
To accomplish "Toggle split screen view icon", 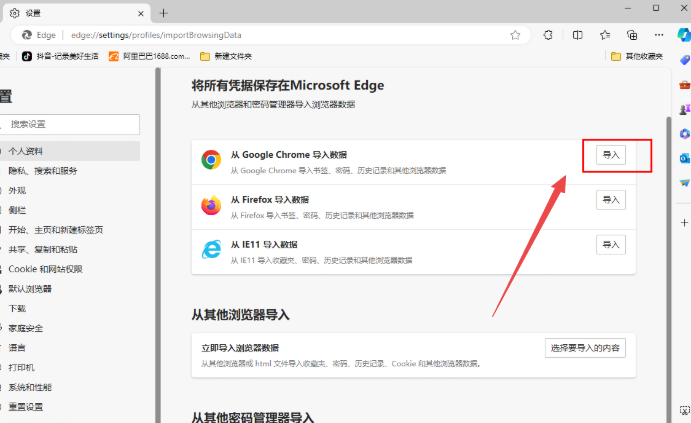I will 577,35.
